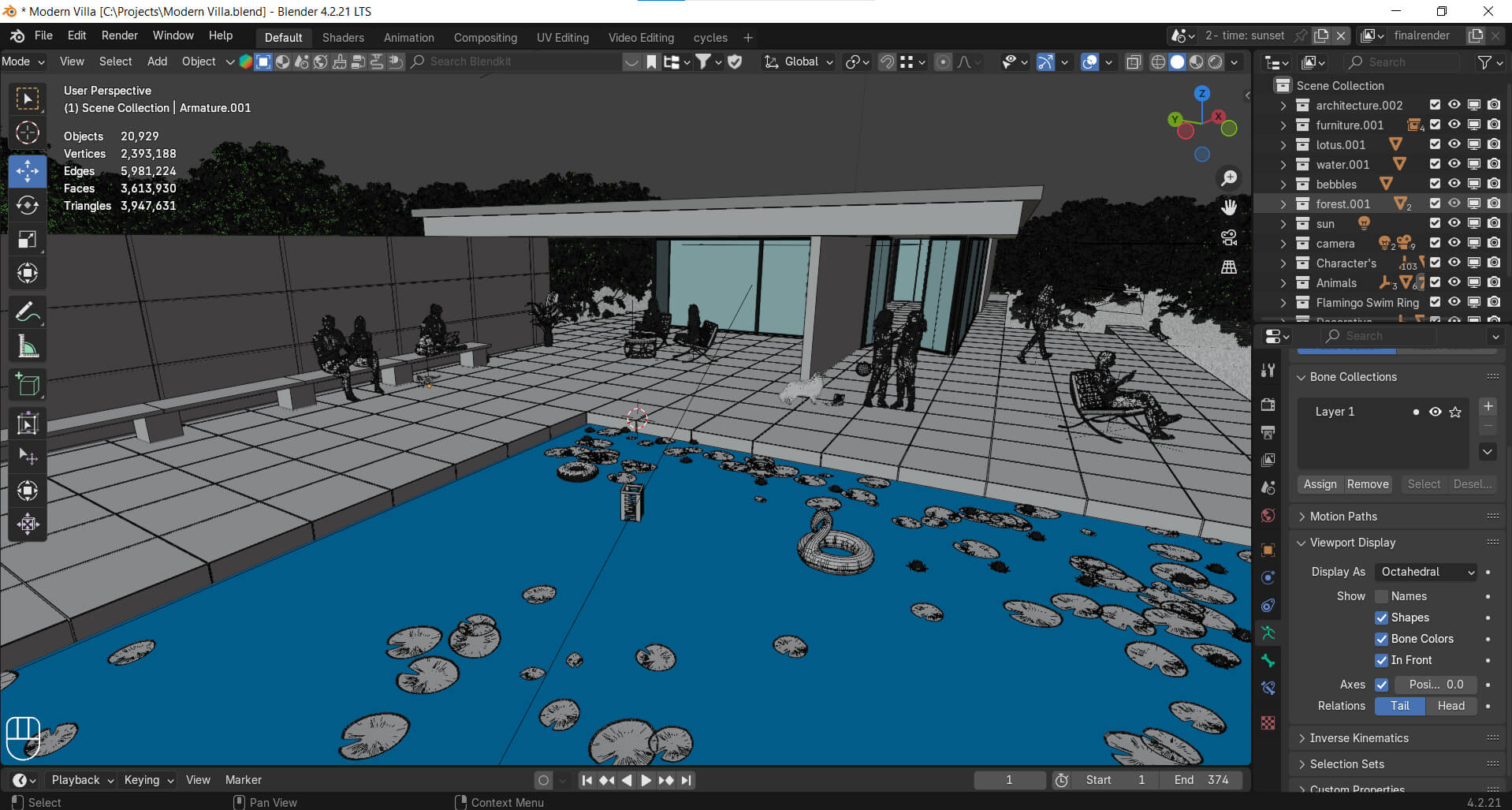Viewport: 1512px width, 810px height.
Task: Click the Assign button in Bone Collections
Action: coord(1320,484)
